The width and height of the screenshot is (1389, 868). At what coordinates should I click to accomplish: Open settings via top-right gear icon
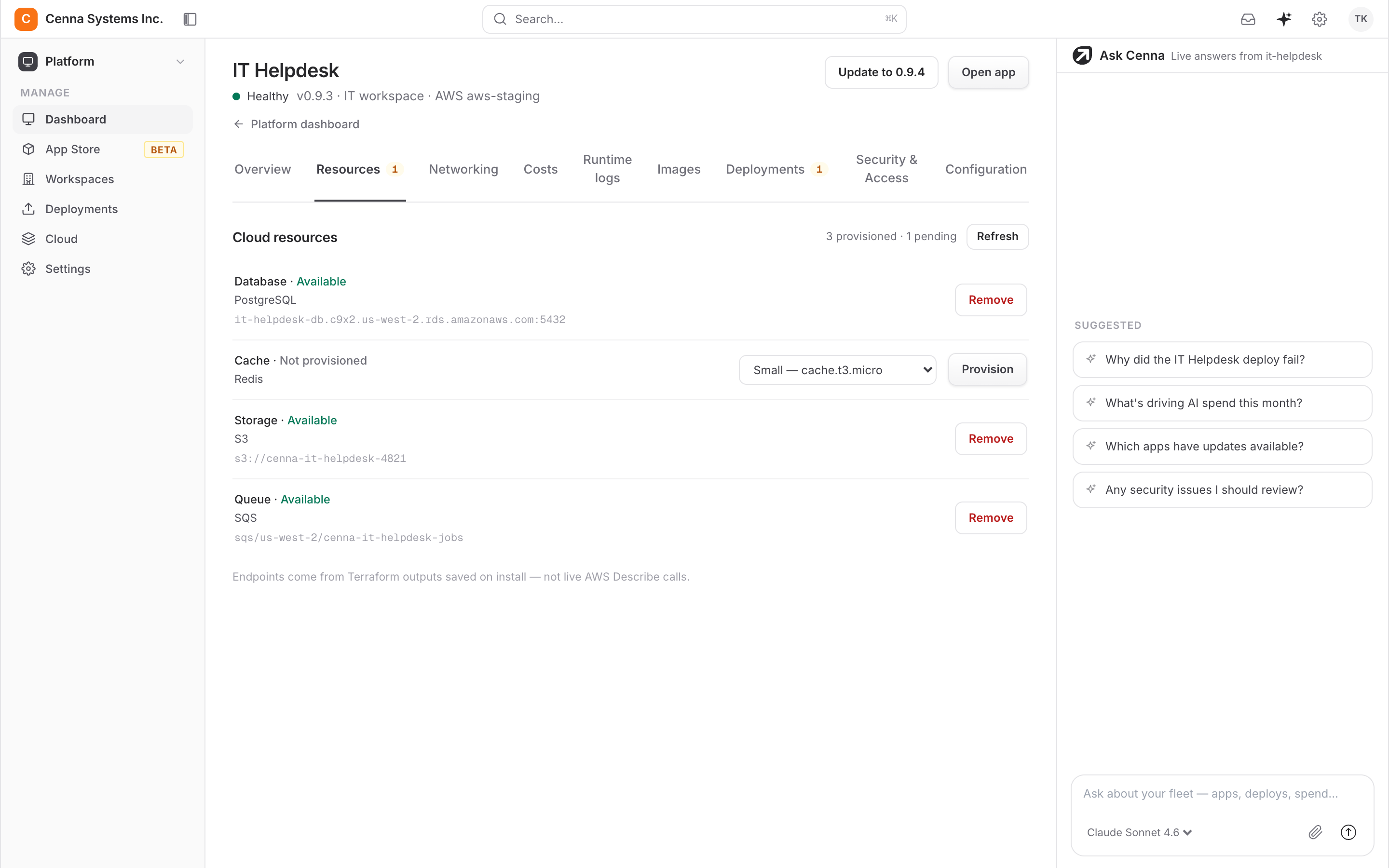1320,19
